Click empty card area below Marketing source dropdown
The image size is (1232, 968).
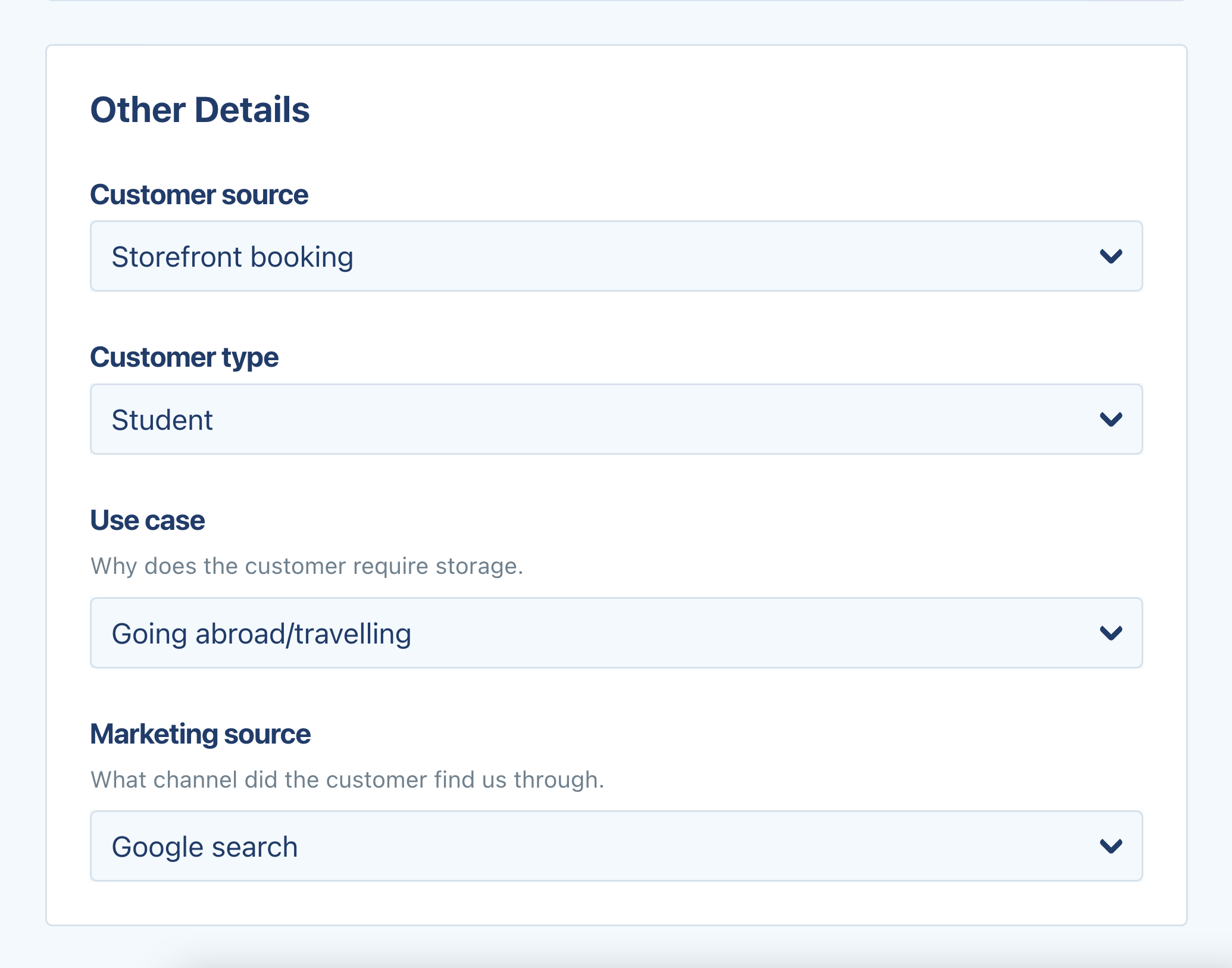615,903
